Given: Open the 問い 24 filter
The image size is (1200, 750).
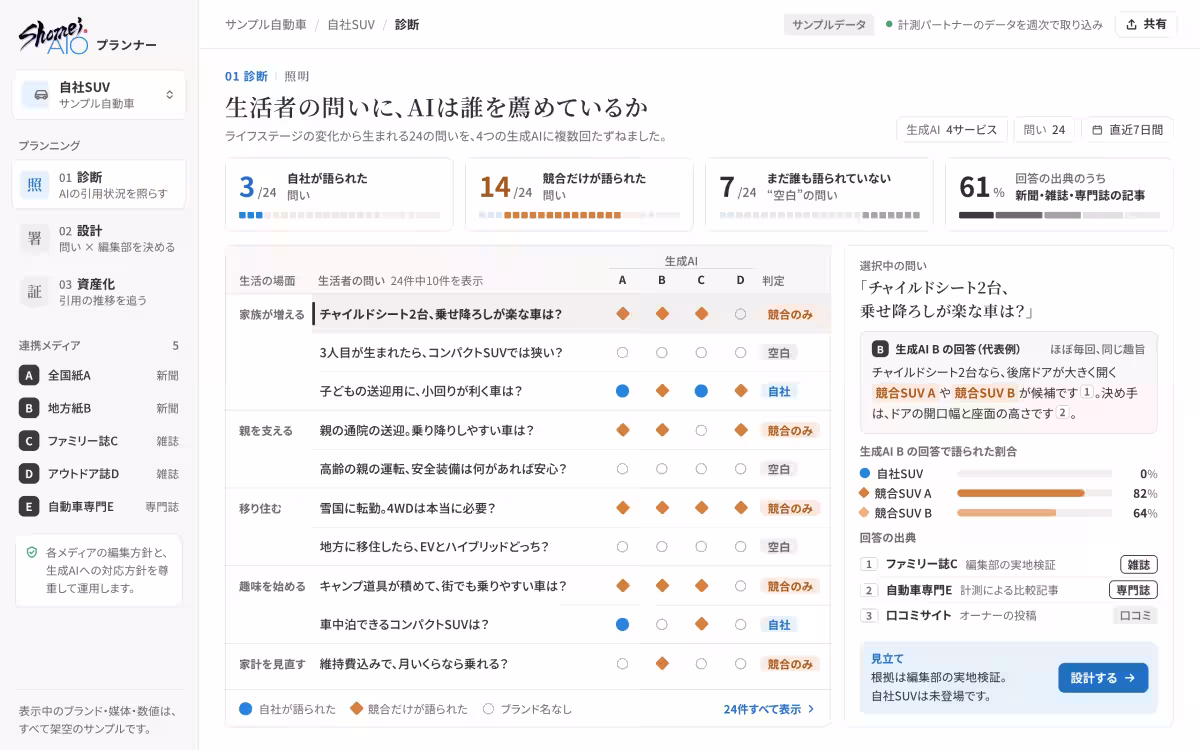Looking at the screenshot, I should coord(1044,129).
